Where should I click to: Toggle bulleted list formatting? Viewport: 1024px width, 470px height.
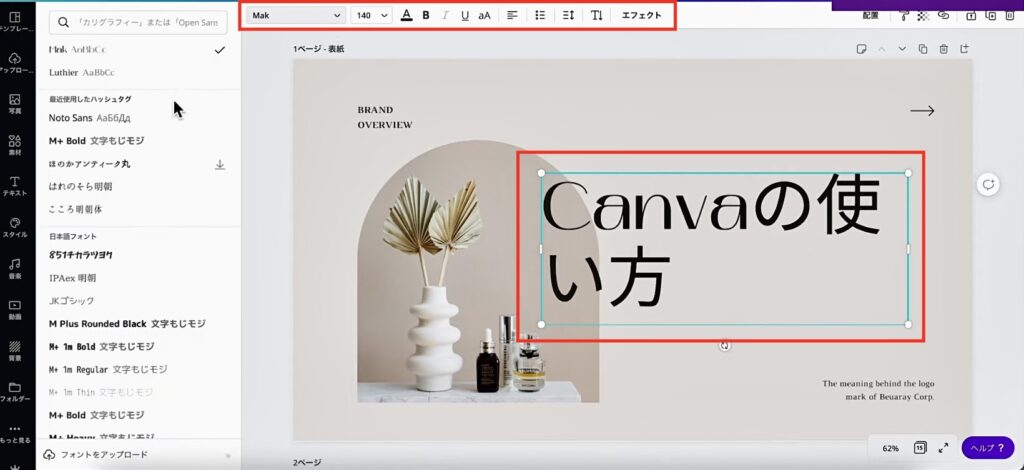pos(540,15)
